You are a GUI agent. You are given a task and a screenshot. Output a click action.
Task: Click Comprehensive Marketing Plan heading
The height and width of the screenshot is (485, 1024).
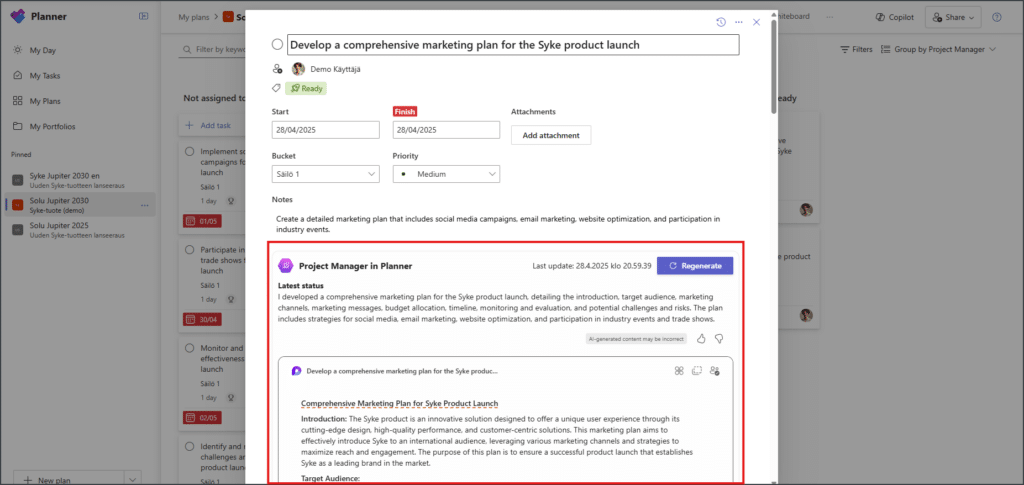point(400,403)
